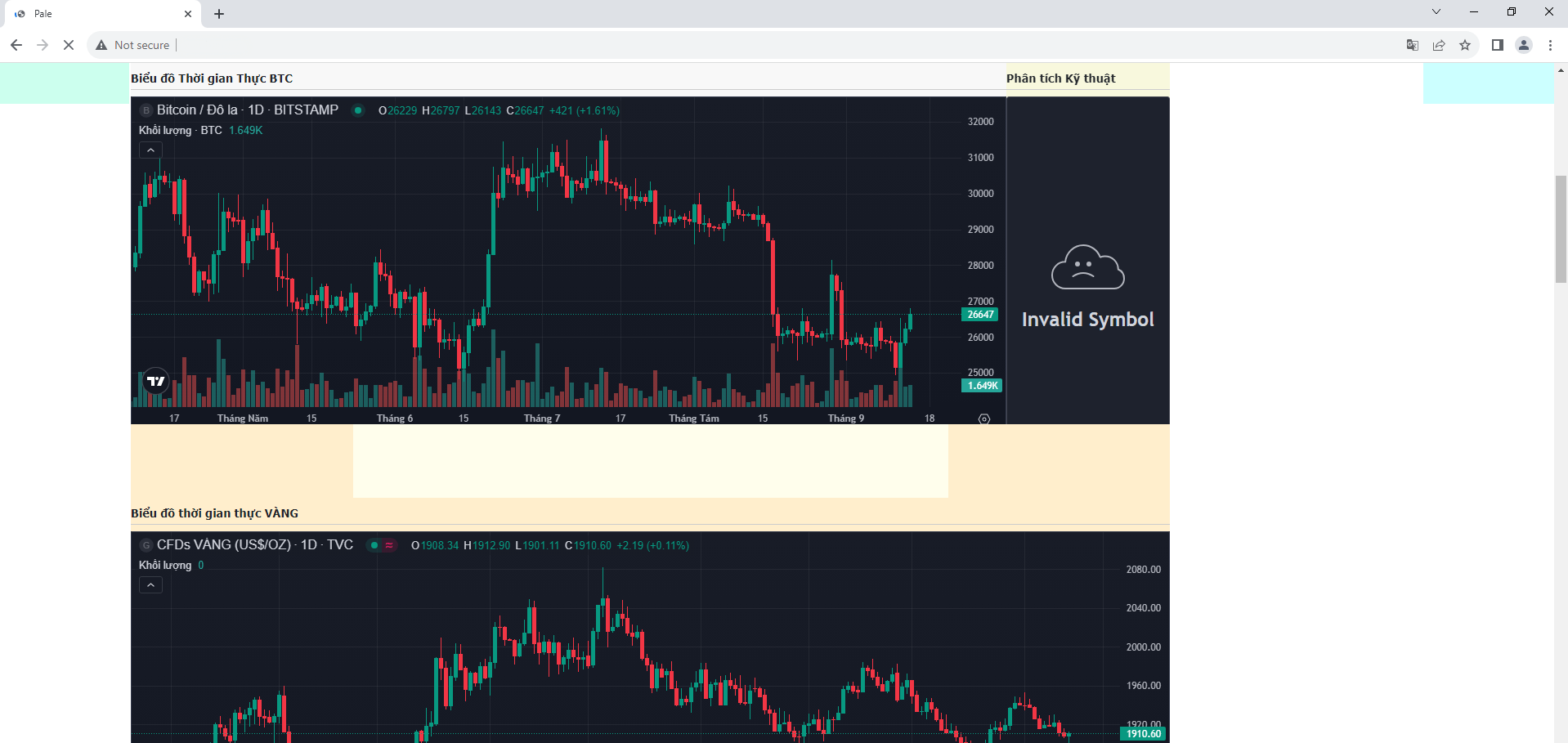This screenshot has width=1568, height=743.
Task: Open the Google Translate icon
Action: [x=1412, y=45]
